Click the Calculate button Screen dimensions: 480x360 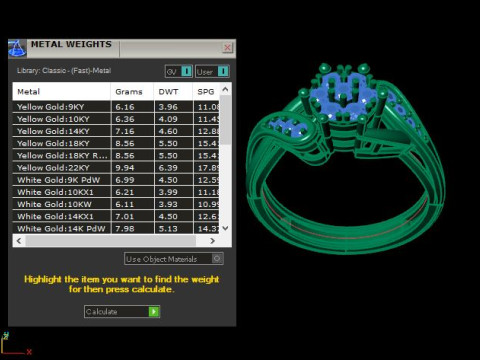point(122,312)
